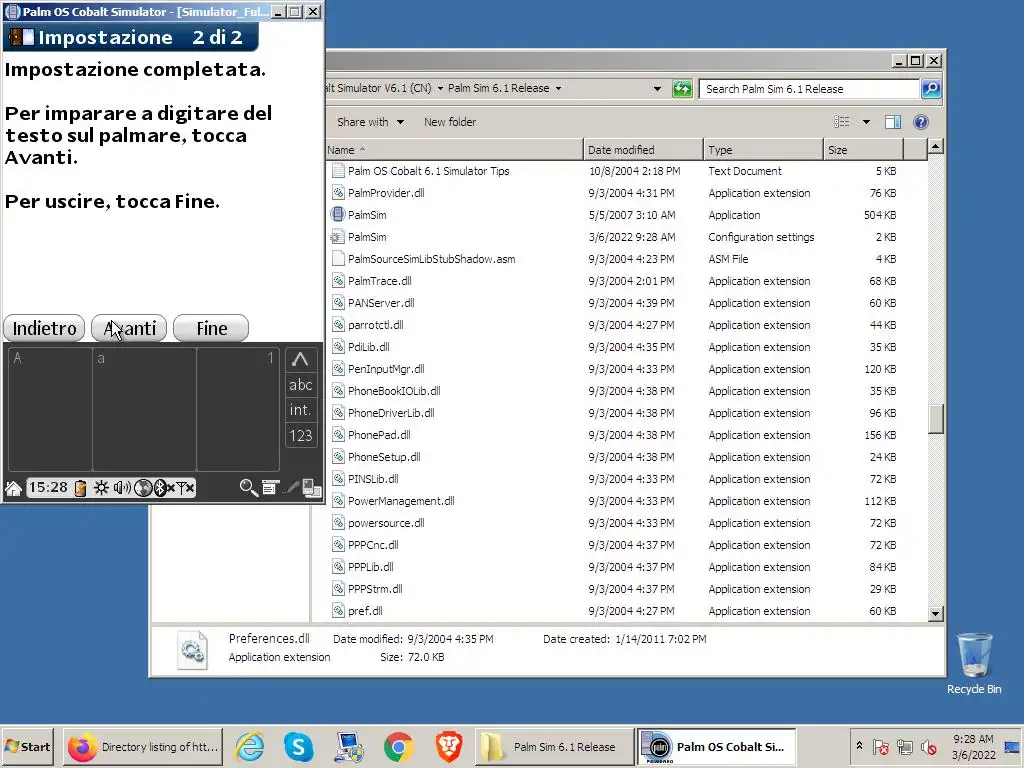Click the Search Palm Sim 6.1 Release field
Screen dimensions: 1024x768
coord(810,89)
